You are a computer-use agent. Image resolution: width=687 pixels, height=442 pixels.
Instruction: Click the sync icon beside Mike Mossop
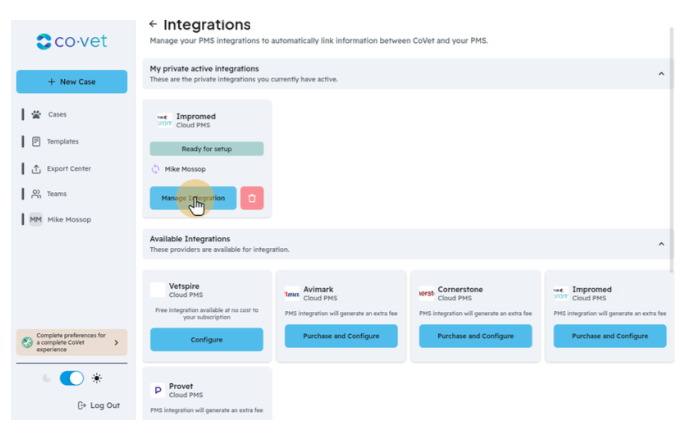(x=156, y=169)
